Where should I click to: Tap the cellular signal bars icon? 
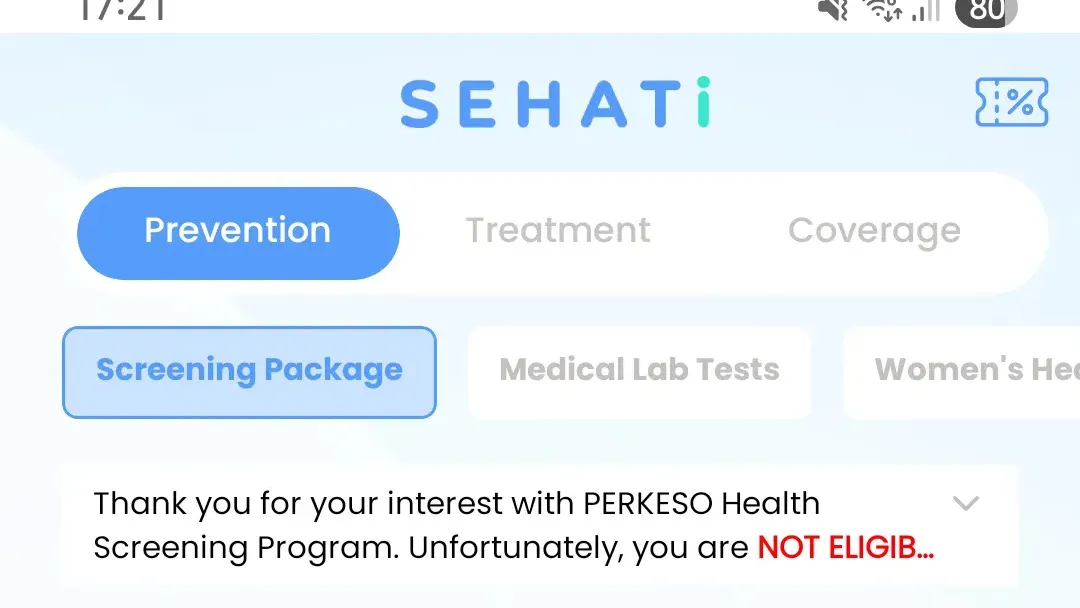pos(926,11)
